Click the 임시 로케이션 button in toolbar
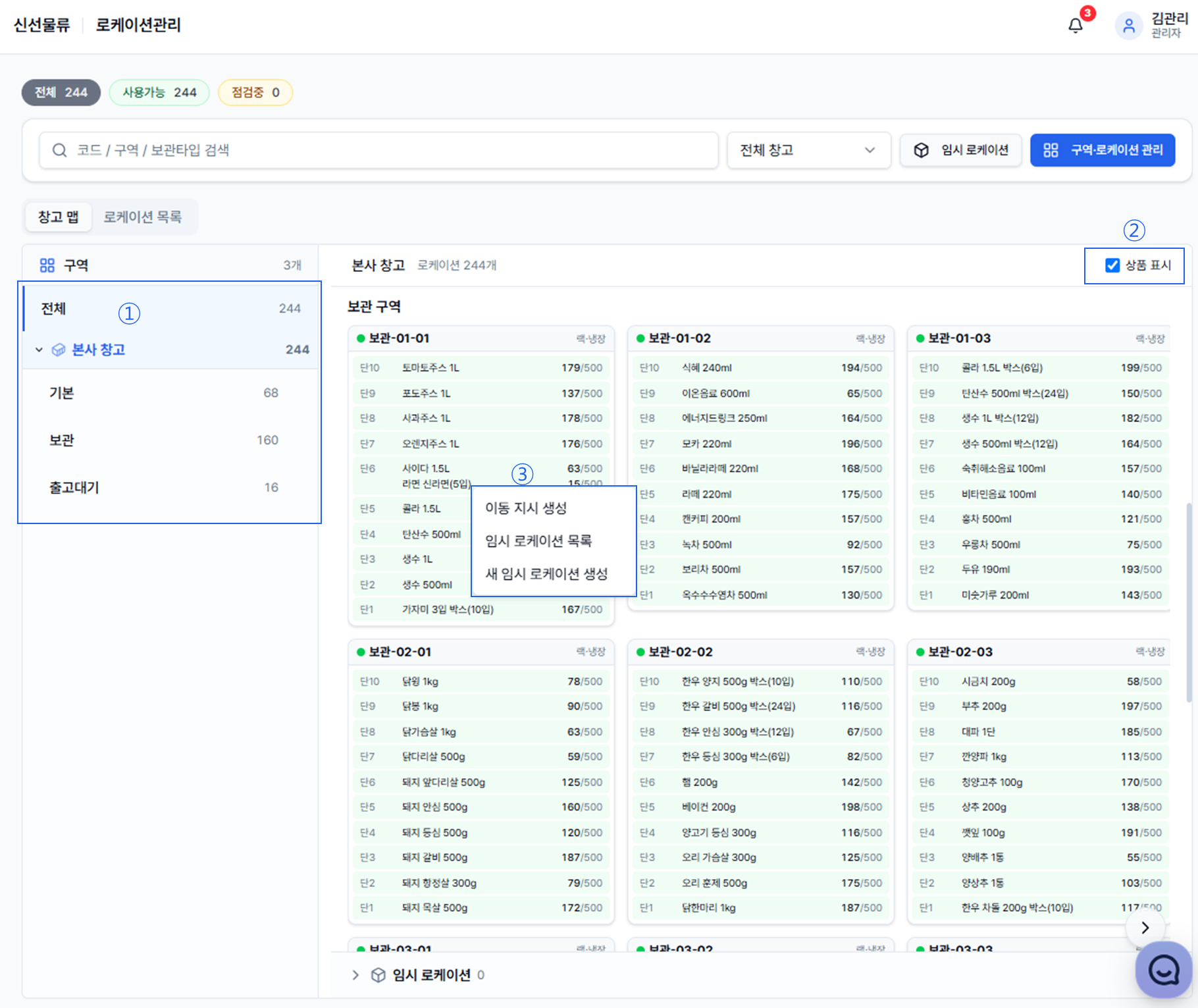 pos(960,150)
